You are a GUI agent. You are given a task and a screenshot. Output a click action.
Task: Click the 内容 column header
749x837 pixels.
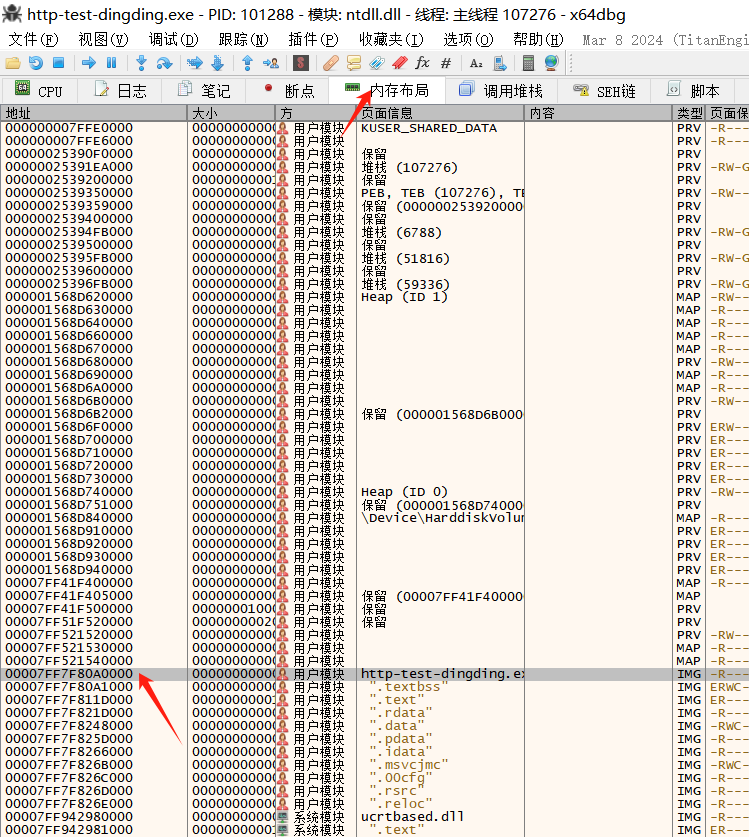point(598,113)
